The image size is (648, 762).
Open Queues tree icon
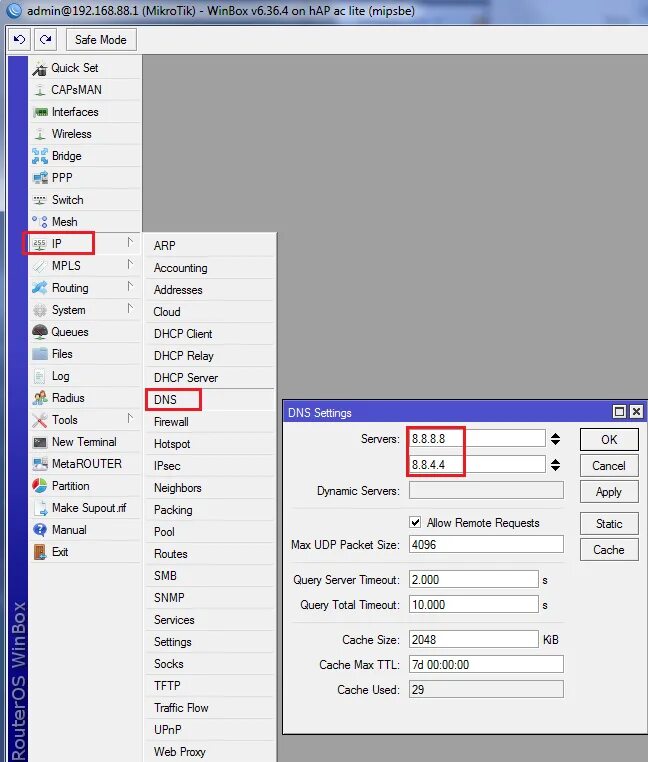click(x=40, y=332)
